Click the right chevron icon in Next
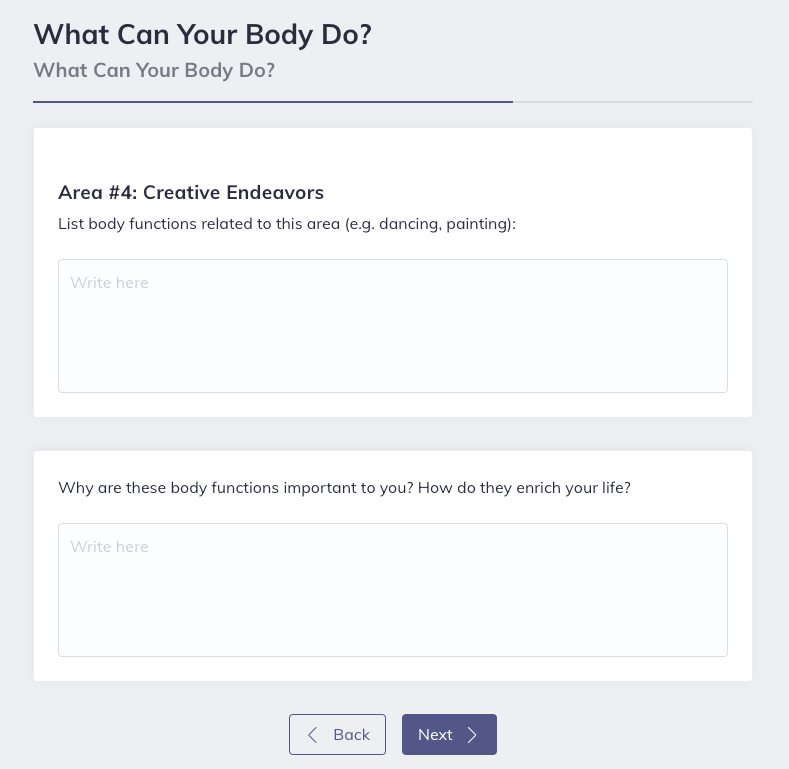The height and width of the screenshot is (769, 789). [473, 735]
